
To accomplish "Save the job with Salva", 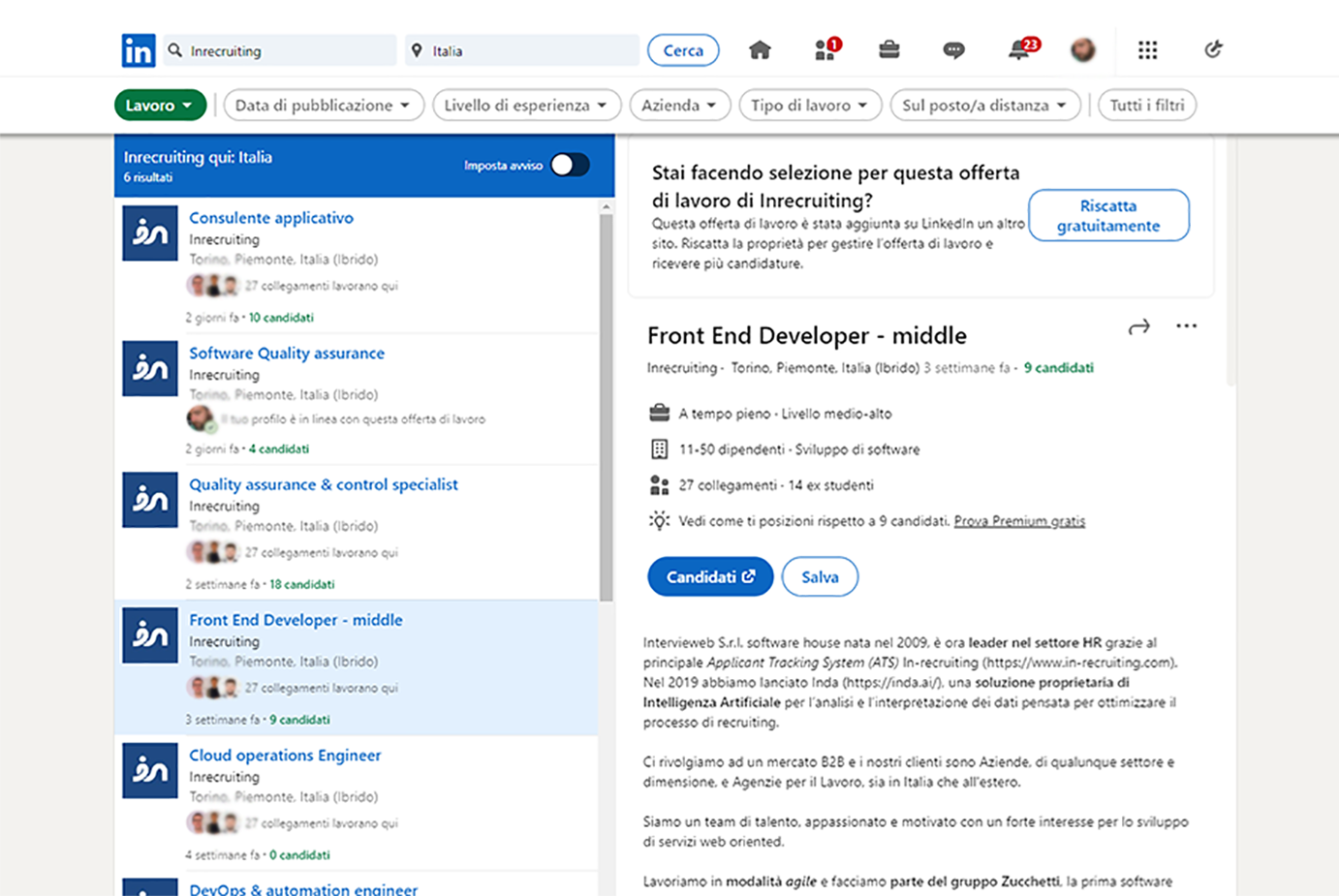I will click(820, 576).
